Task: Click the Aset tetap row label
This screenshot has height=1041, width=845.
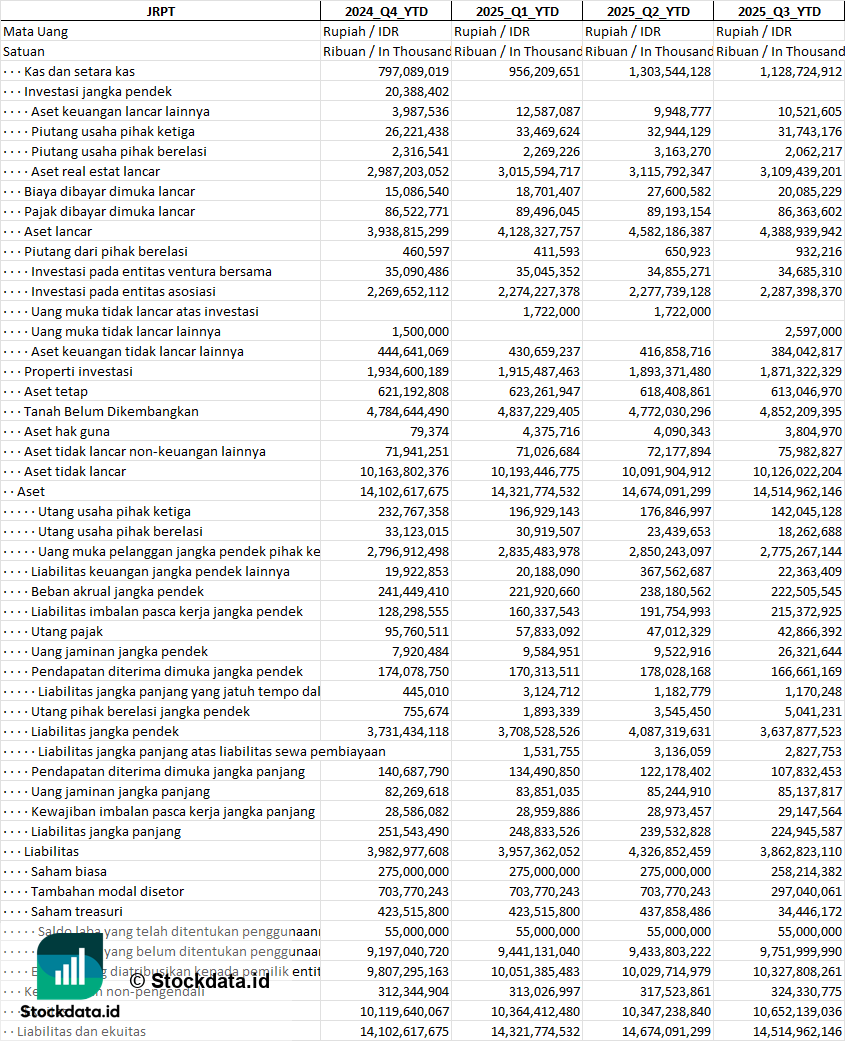Action: click(x=56, y=391)
